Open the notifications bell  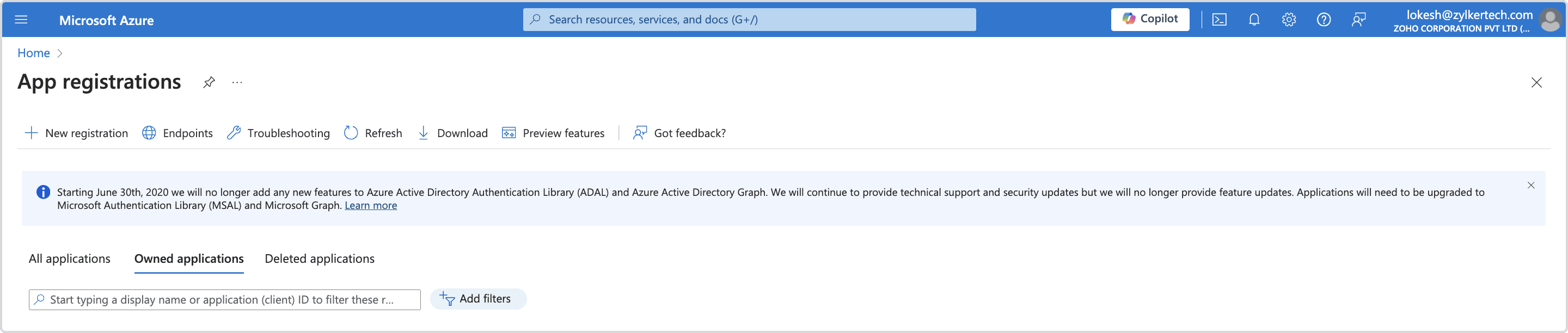click(1254, 20)
